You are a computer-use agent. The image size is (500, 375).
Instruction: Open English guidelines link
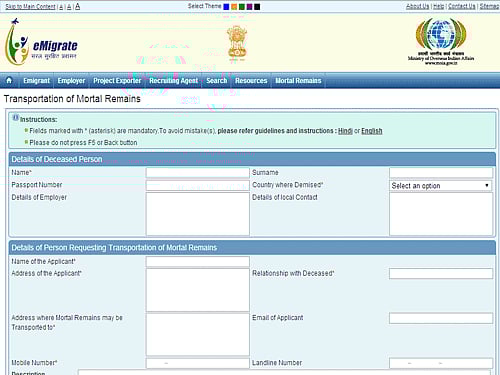(372, 131)
